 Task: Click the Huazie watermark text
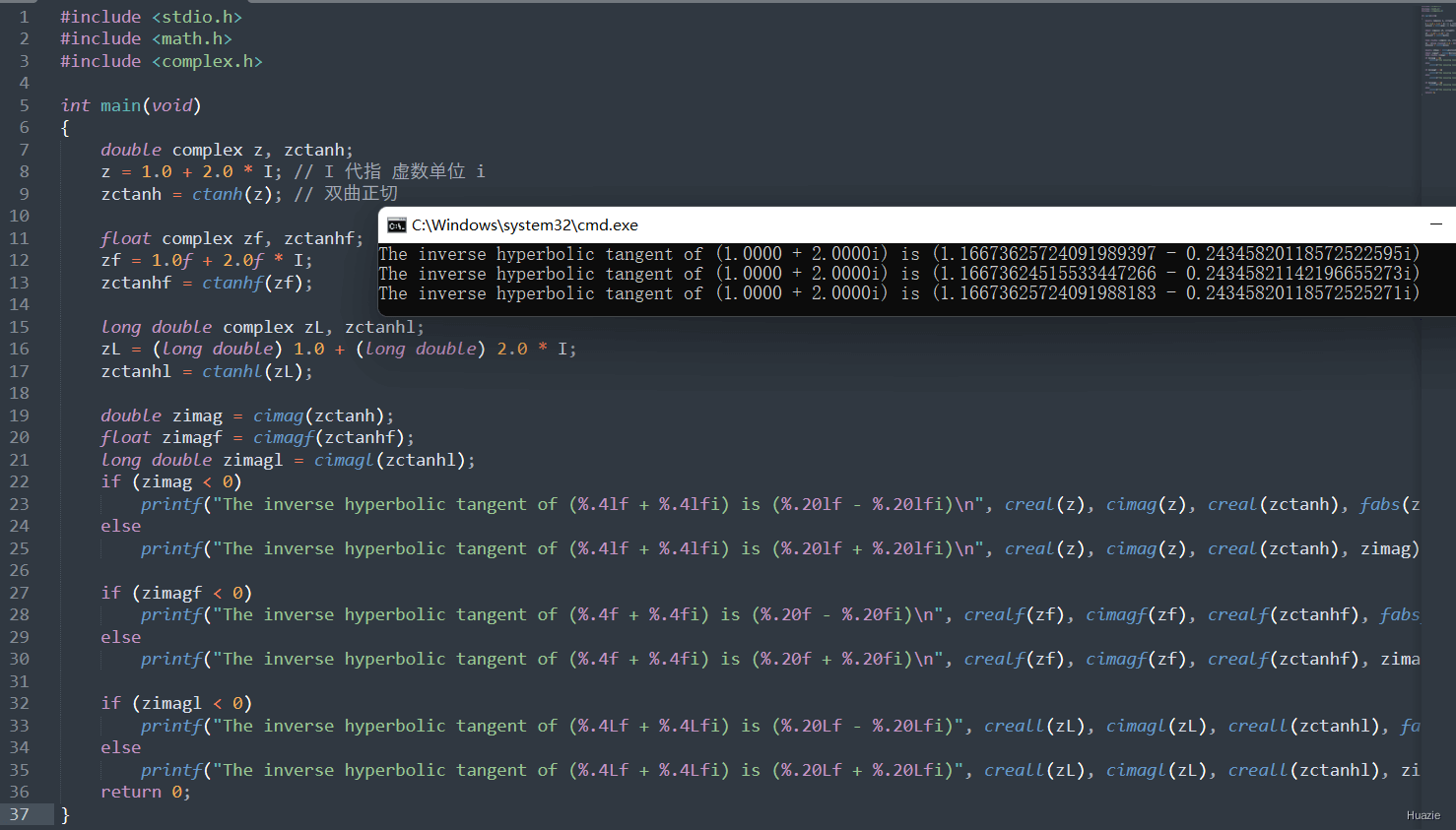coord(1423,815)
